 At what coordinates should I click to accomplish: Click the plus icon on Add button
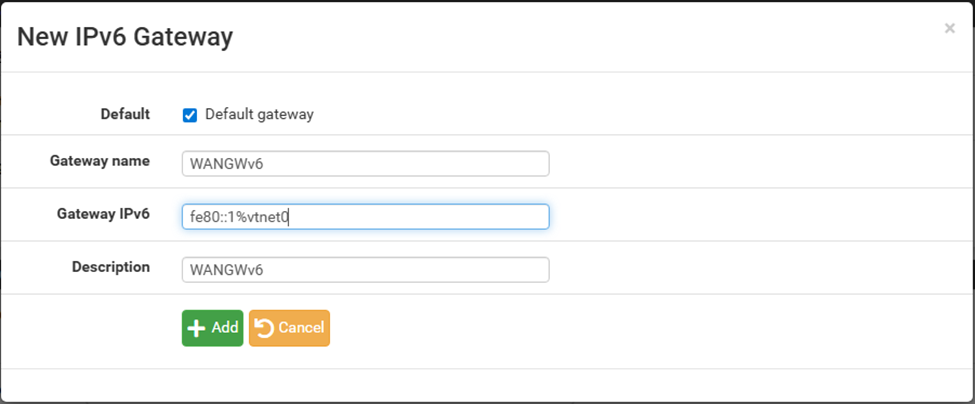197,328
